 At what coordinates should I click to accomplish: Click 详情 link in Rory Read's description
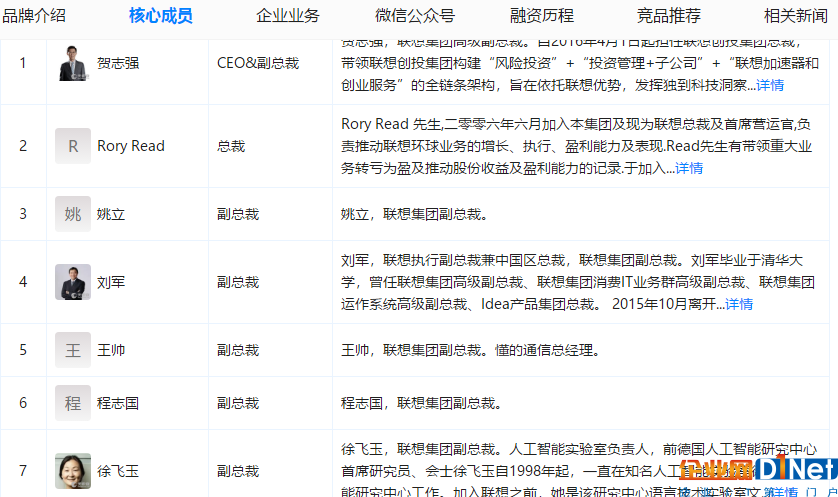(x=689, y=168)
